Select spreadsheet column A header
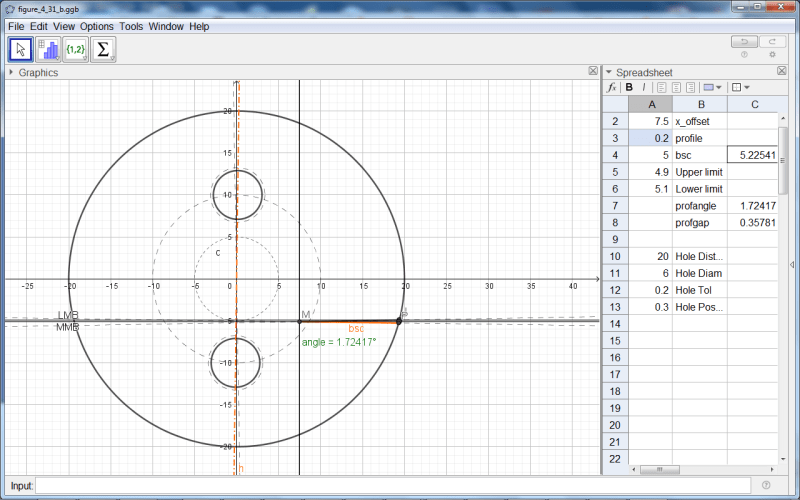Viewport: 800px width, 500px height. point(651,104)
